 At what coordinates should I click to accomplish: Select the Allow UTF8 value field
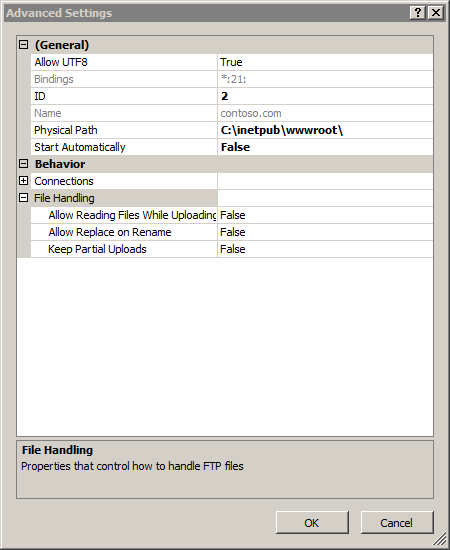325,62
